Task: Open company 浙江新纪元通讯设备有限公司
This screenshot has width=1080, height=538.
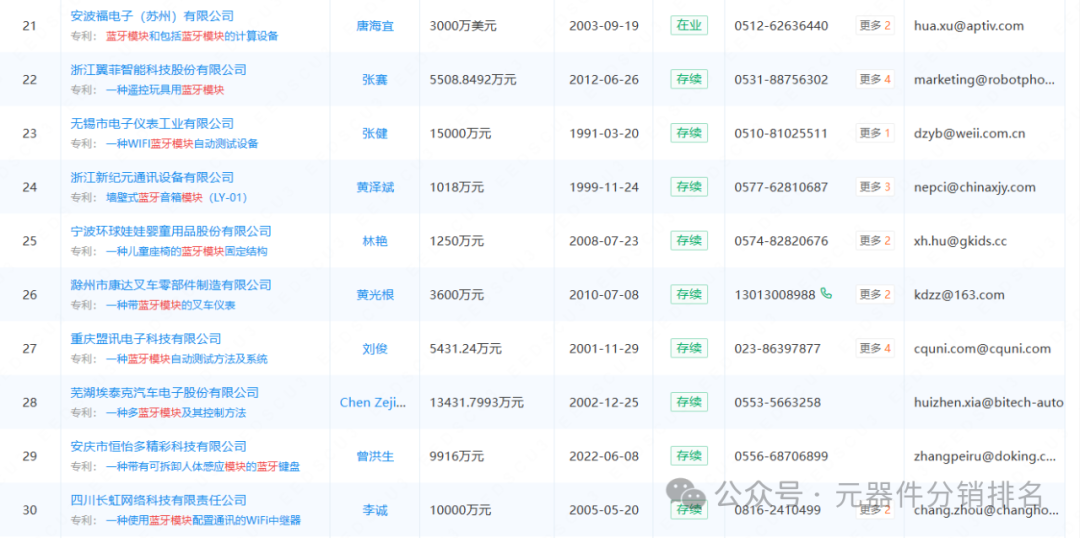Action: pos(152,177)
